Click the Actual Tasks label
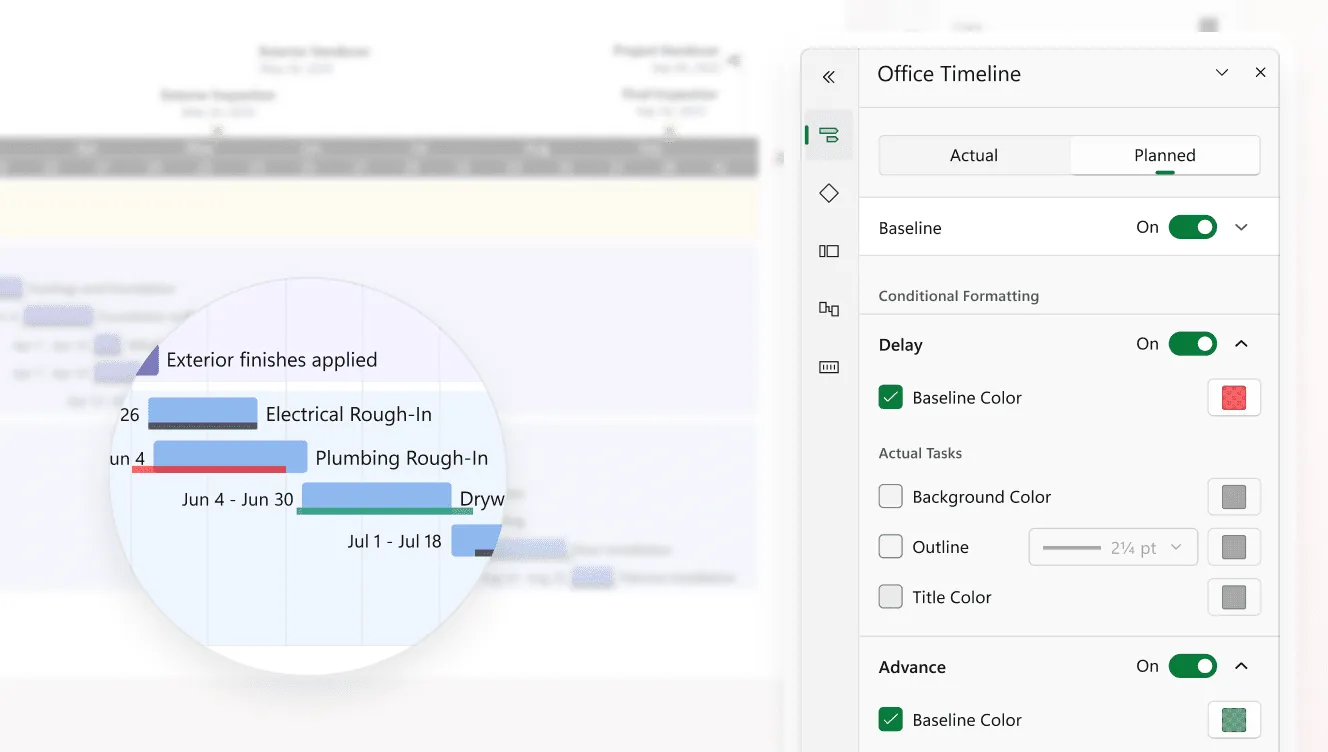Viewport: 1328px width, 752px height. [x=920, y=453]
